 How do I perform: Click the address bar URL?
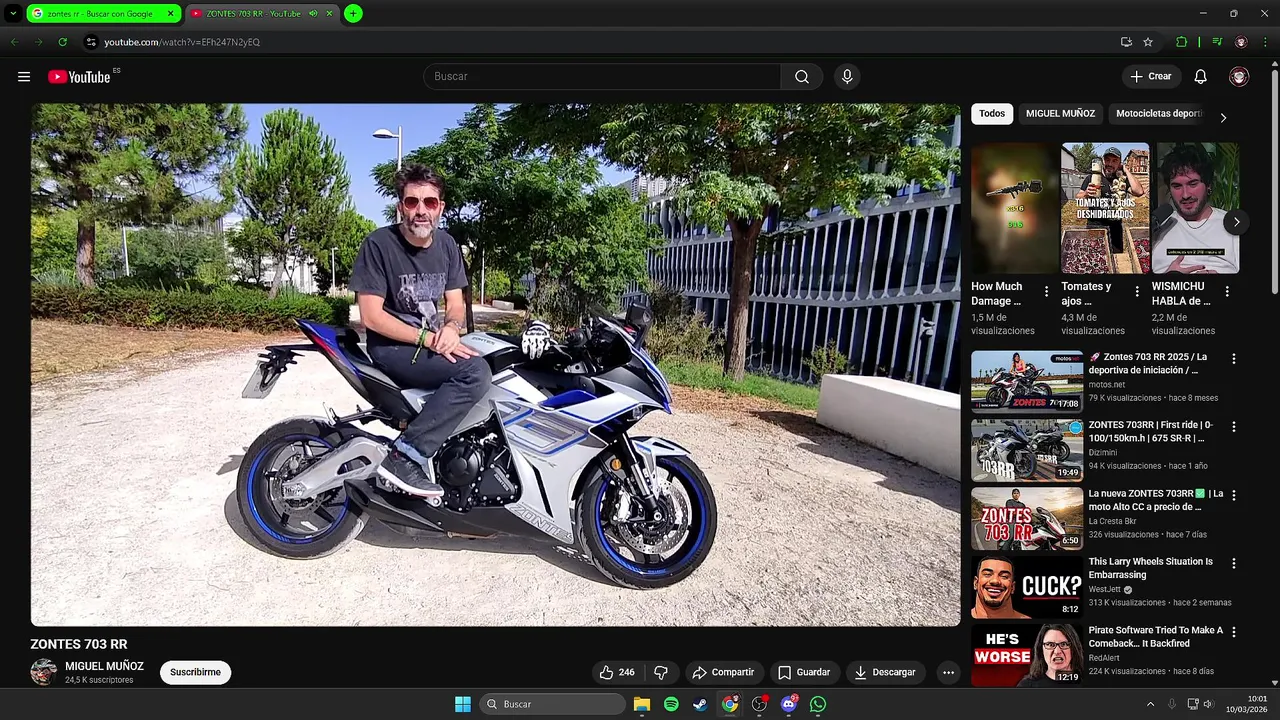[x=182, y=42]
